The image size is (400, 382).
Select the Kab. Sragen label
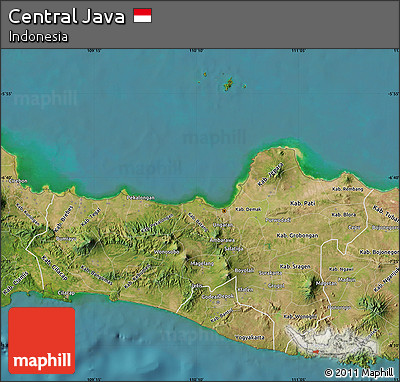[295, 266]
